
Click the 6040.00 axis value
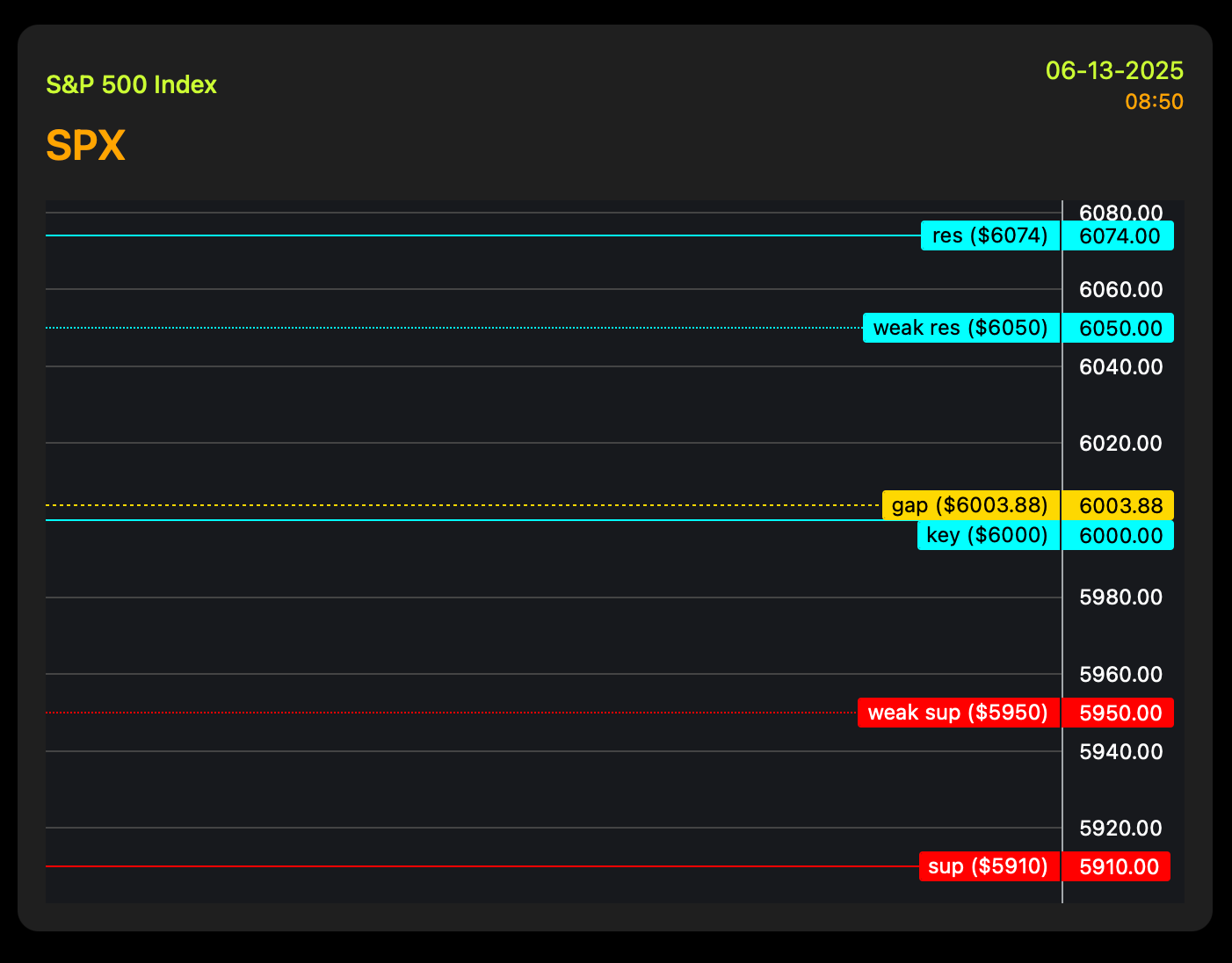(x=1120, y=366)
